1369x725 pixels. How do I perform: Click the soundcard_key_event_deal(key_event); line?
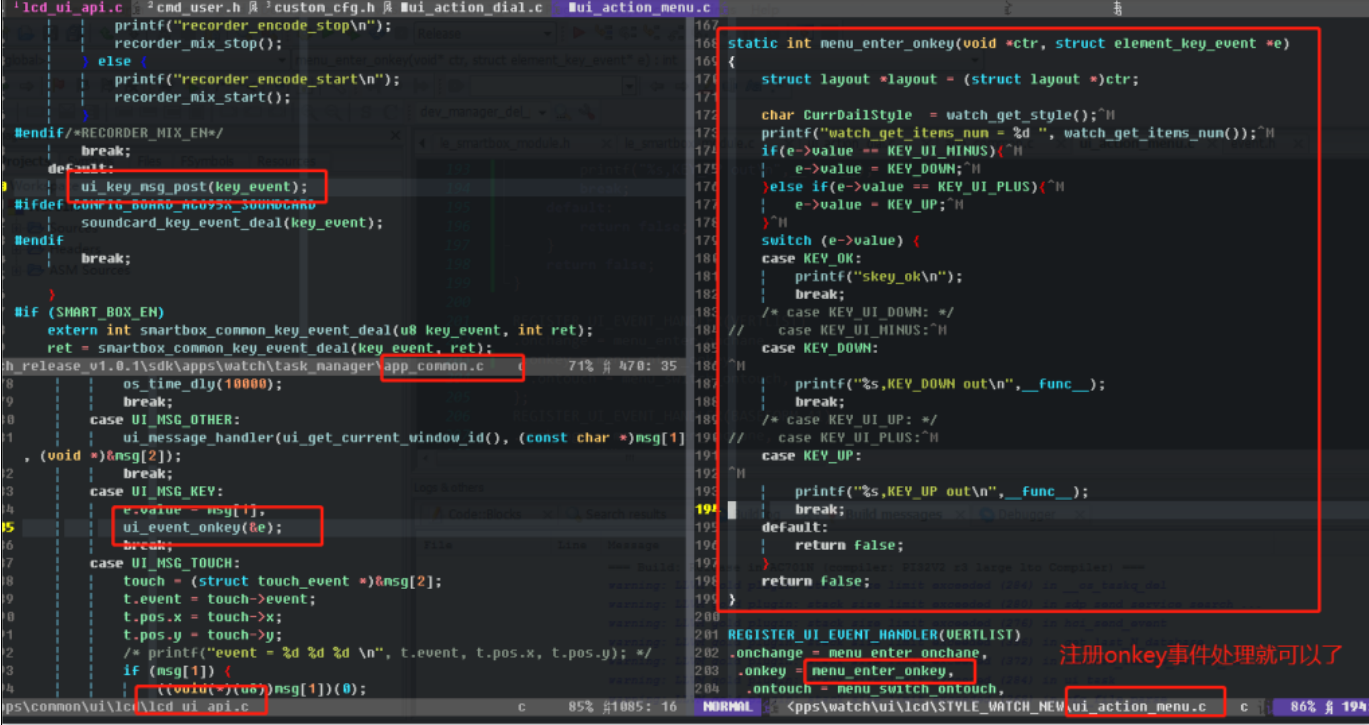pyautogui.click(x=231, y=222)
